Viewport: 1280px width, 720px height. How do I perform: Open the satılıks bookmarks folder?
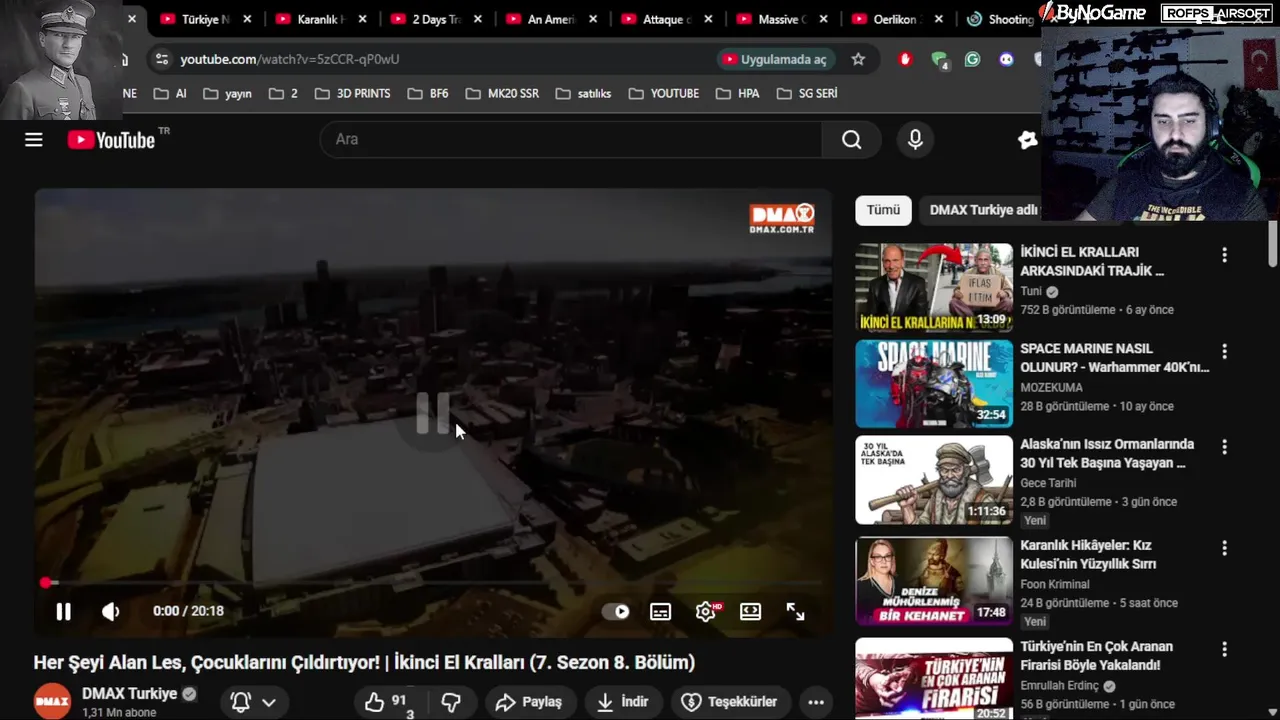583,93
